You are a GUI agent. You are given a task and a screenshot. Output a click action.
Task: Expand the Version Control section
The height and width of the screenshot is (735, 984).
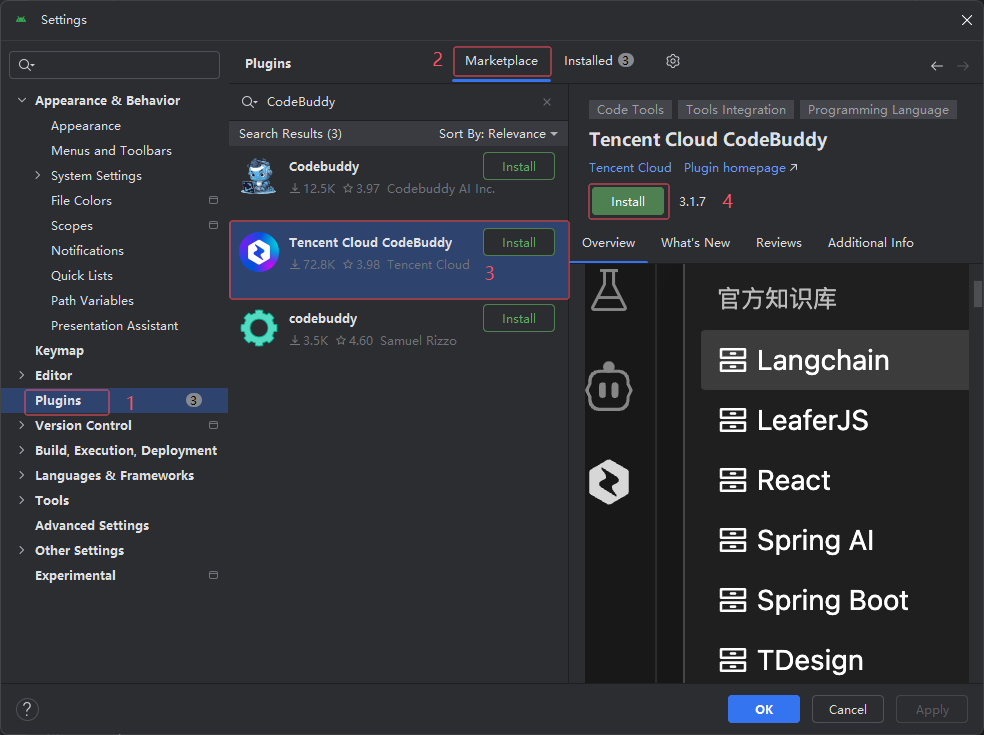tap(22, 425)
